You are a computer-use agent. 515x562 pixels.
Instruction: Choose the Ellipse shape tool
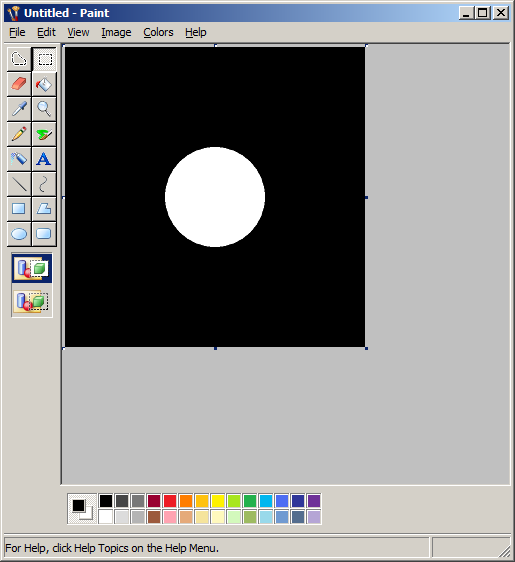[x=19, y=234]
